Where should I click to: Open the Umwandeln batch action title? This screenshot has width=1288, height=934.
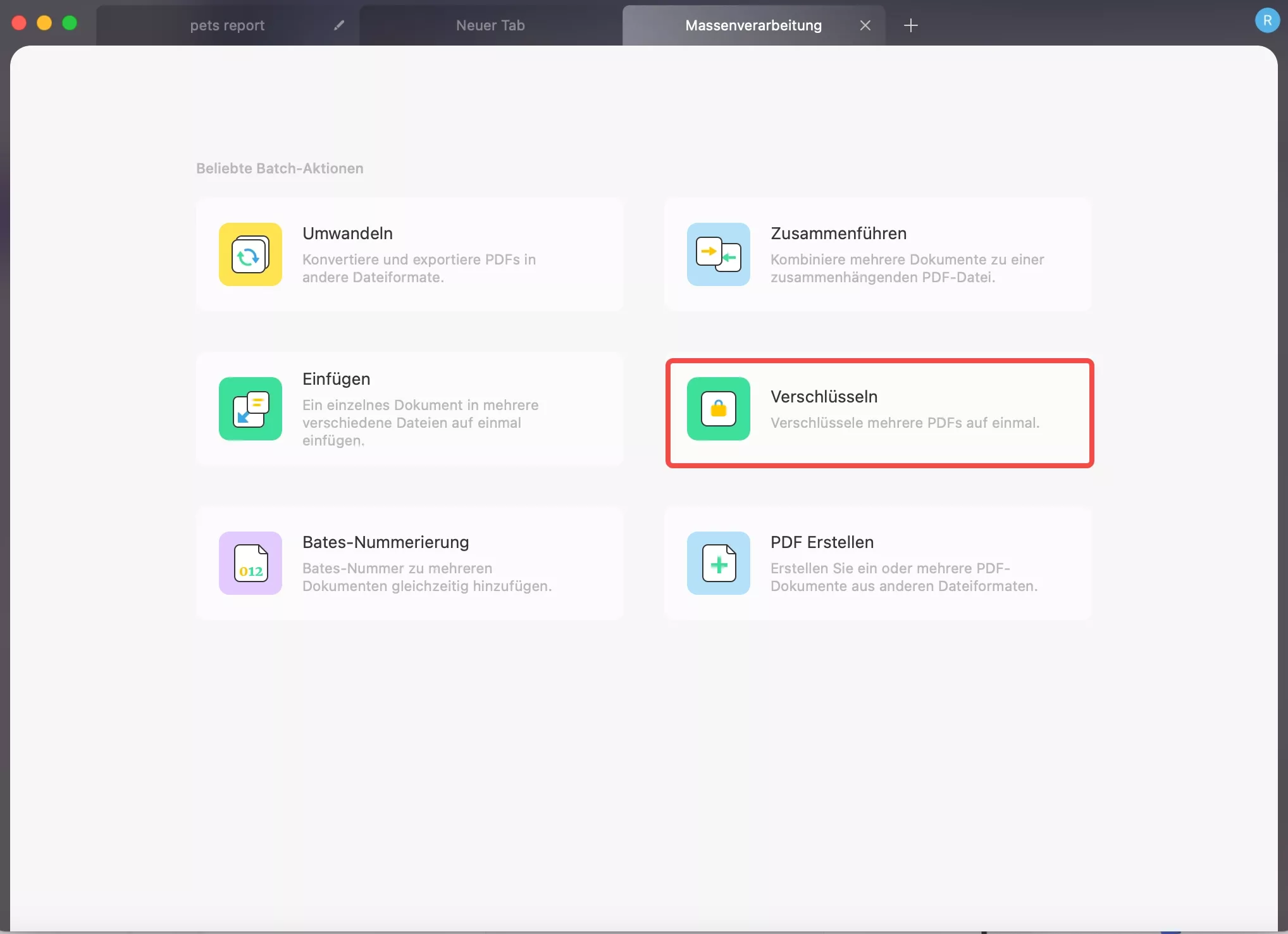[347, 233]
